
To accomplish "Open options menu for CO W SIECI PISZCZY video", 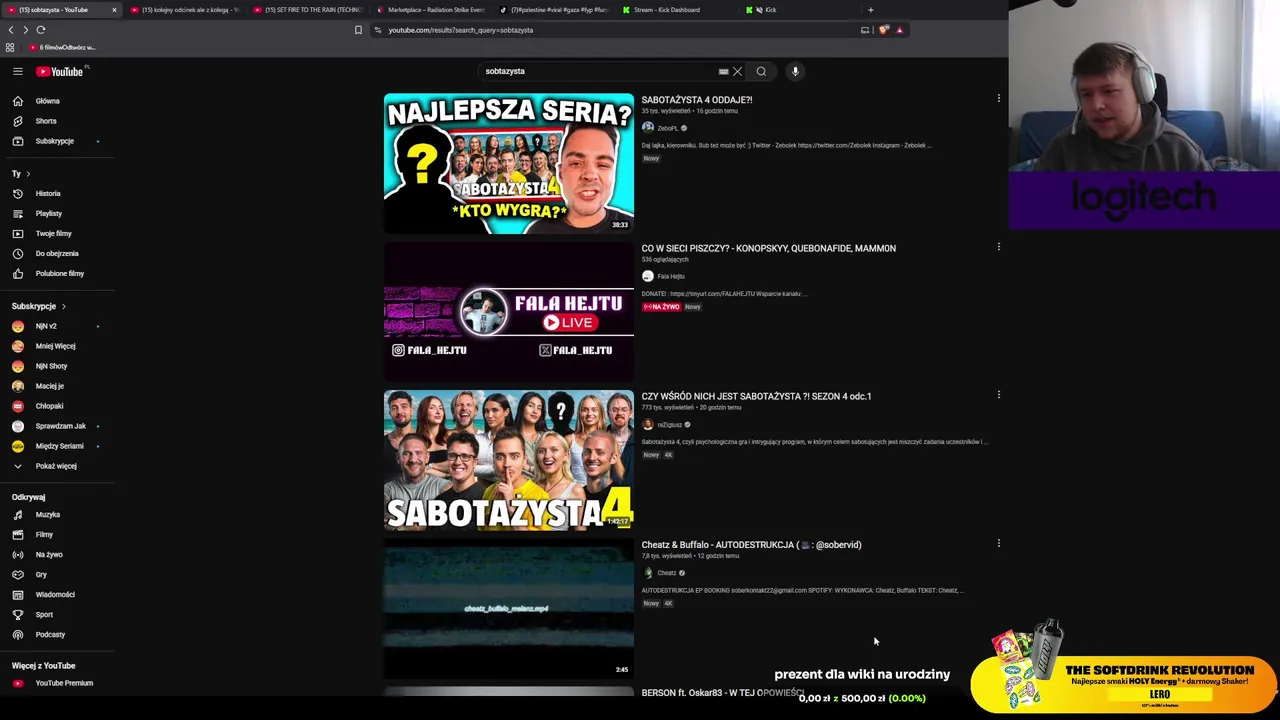I will pyautogui.click(x=998, y=246).
